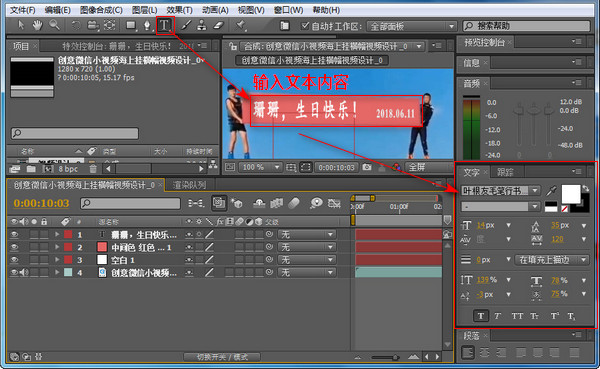Select the Clone Stamp tool
600x369 pixels.
point(202,25)
